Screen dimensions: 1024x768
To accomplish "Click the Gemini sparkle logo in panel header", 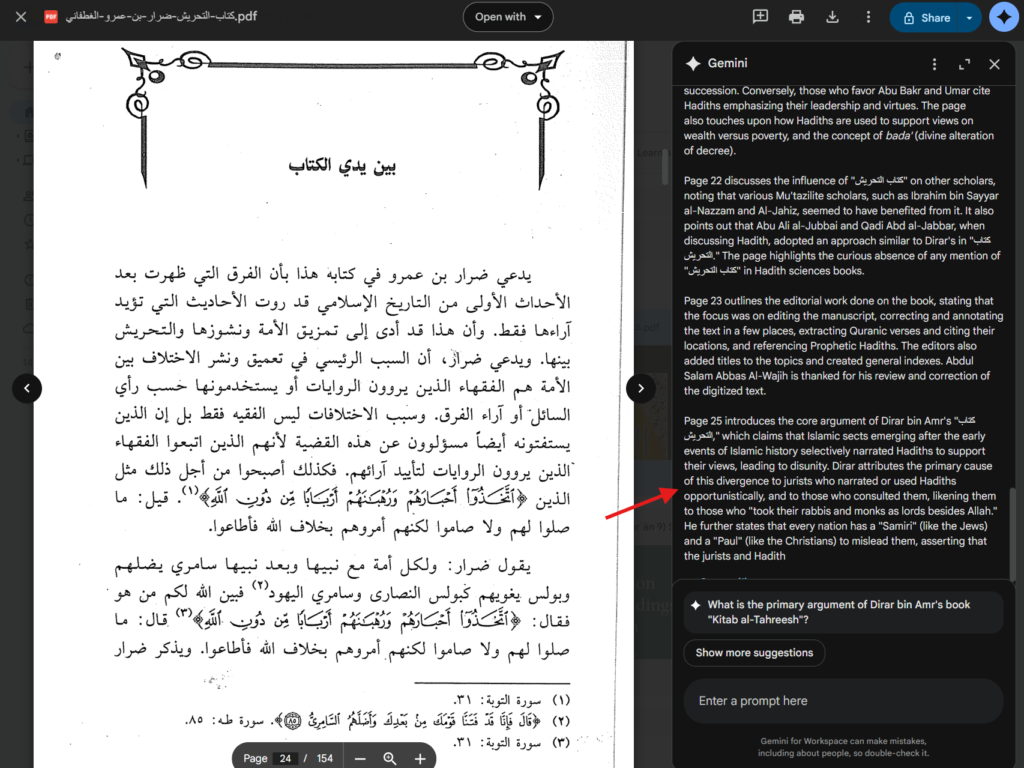I will coord(693,63).
